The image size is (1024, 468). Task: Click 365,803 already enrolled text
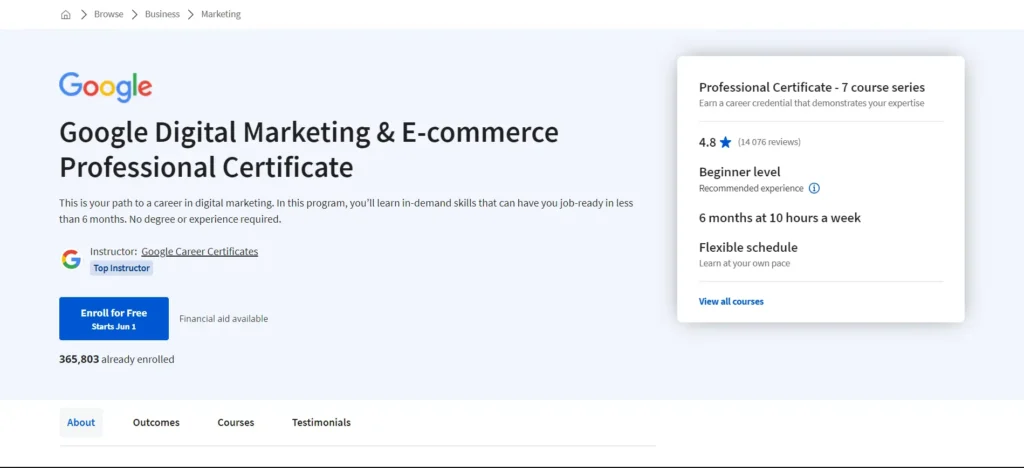click(117, 360)
